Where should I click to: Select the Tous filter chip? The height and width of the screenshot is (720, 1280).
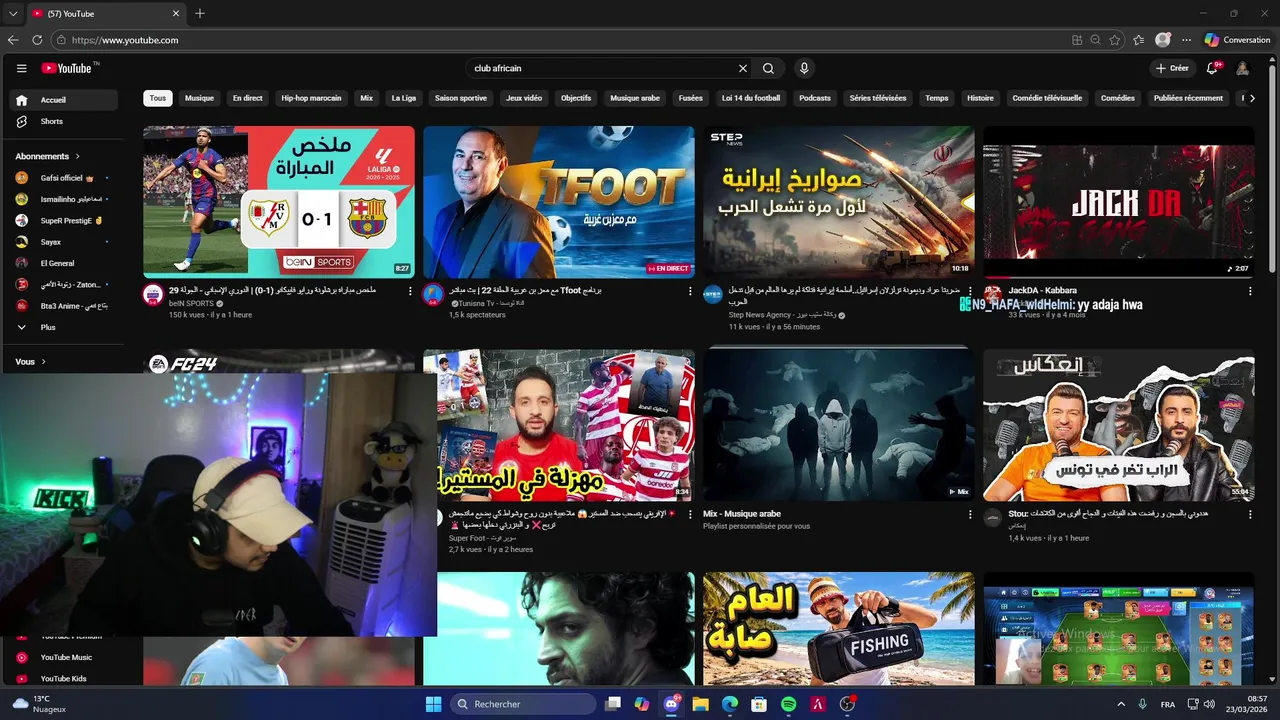tap(157, 98)
